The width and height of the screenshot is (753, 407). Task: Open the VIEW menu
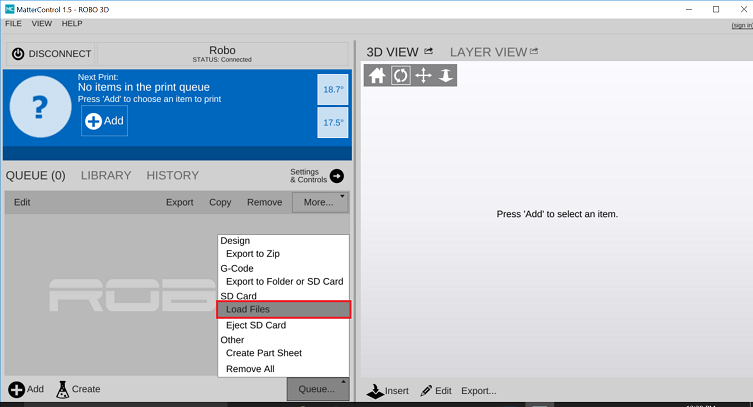pos(42,24)
